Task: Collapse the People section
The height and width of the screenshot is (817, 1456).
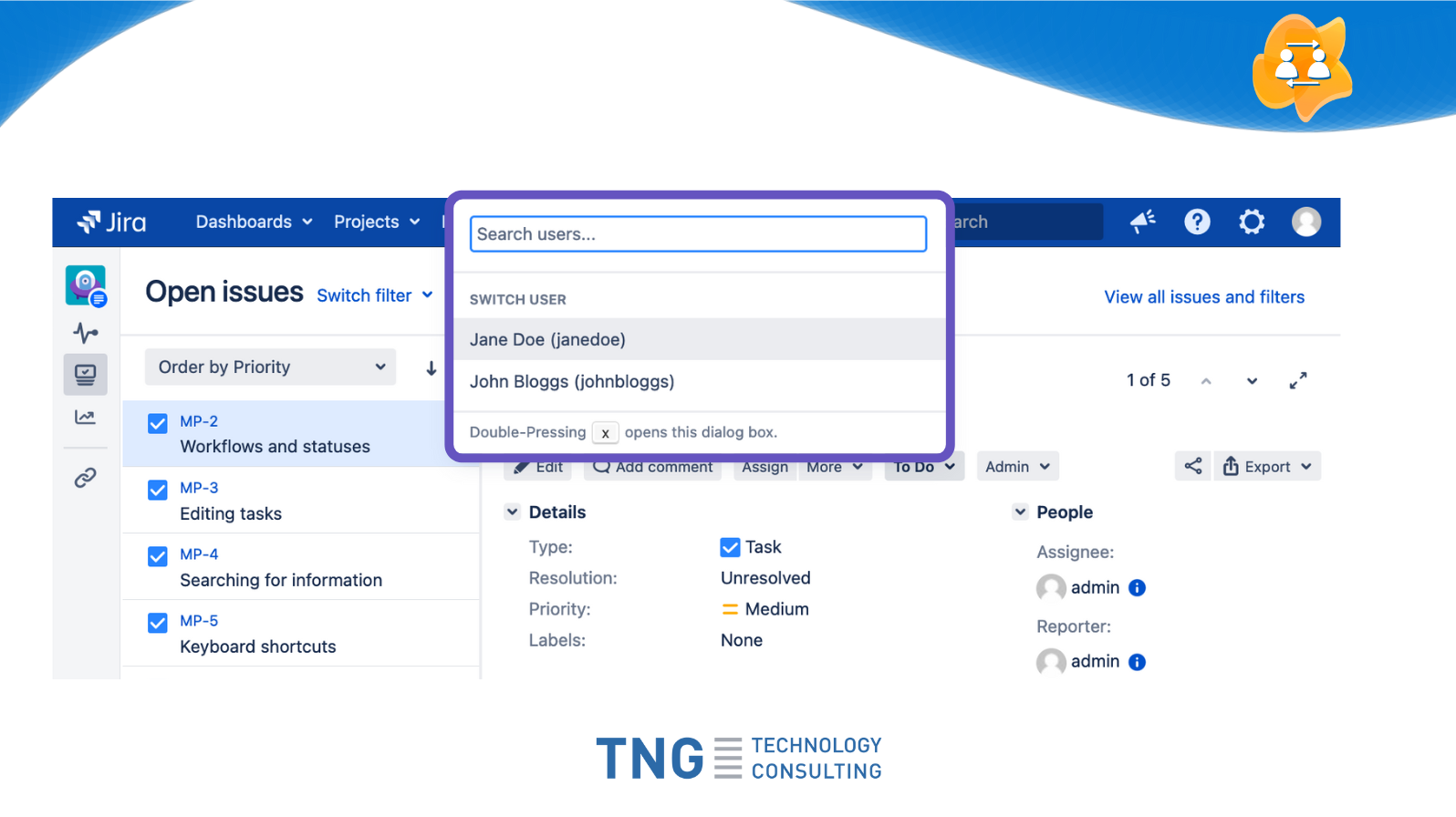Action: click(1020, 512)
